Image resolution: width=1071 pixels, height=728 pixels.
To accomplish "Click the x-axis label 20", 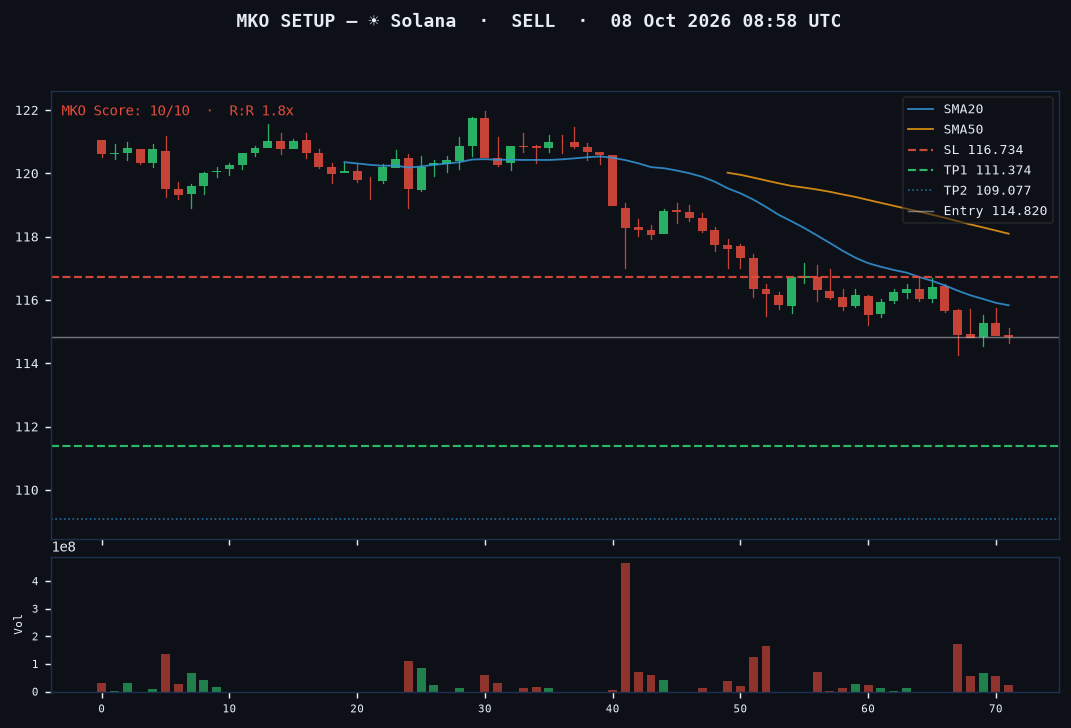I will [357, 709].
